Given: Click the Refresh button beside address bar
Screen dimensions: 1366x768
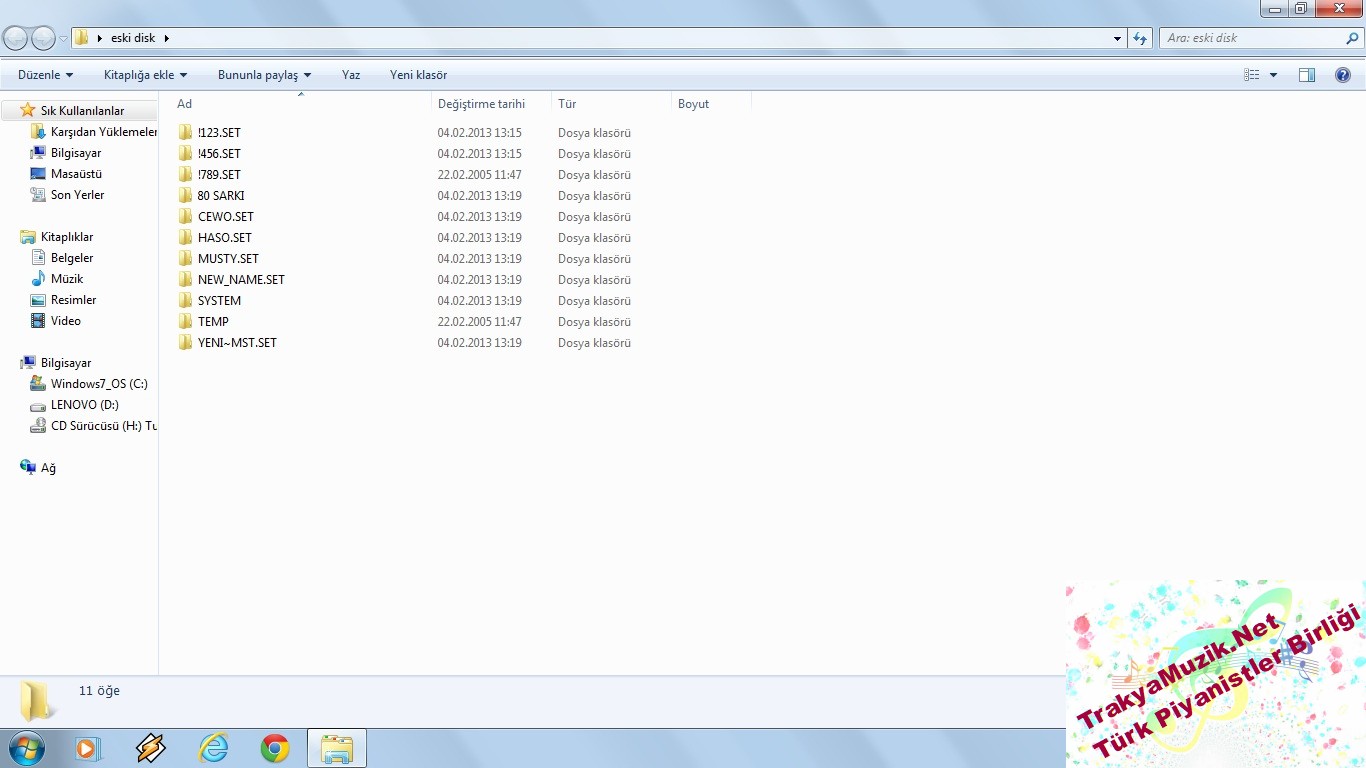Looking at the screenshot, I should point(1140,38).
